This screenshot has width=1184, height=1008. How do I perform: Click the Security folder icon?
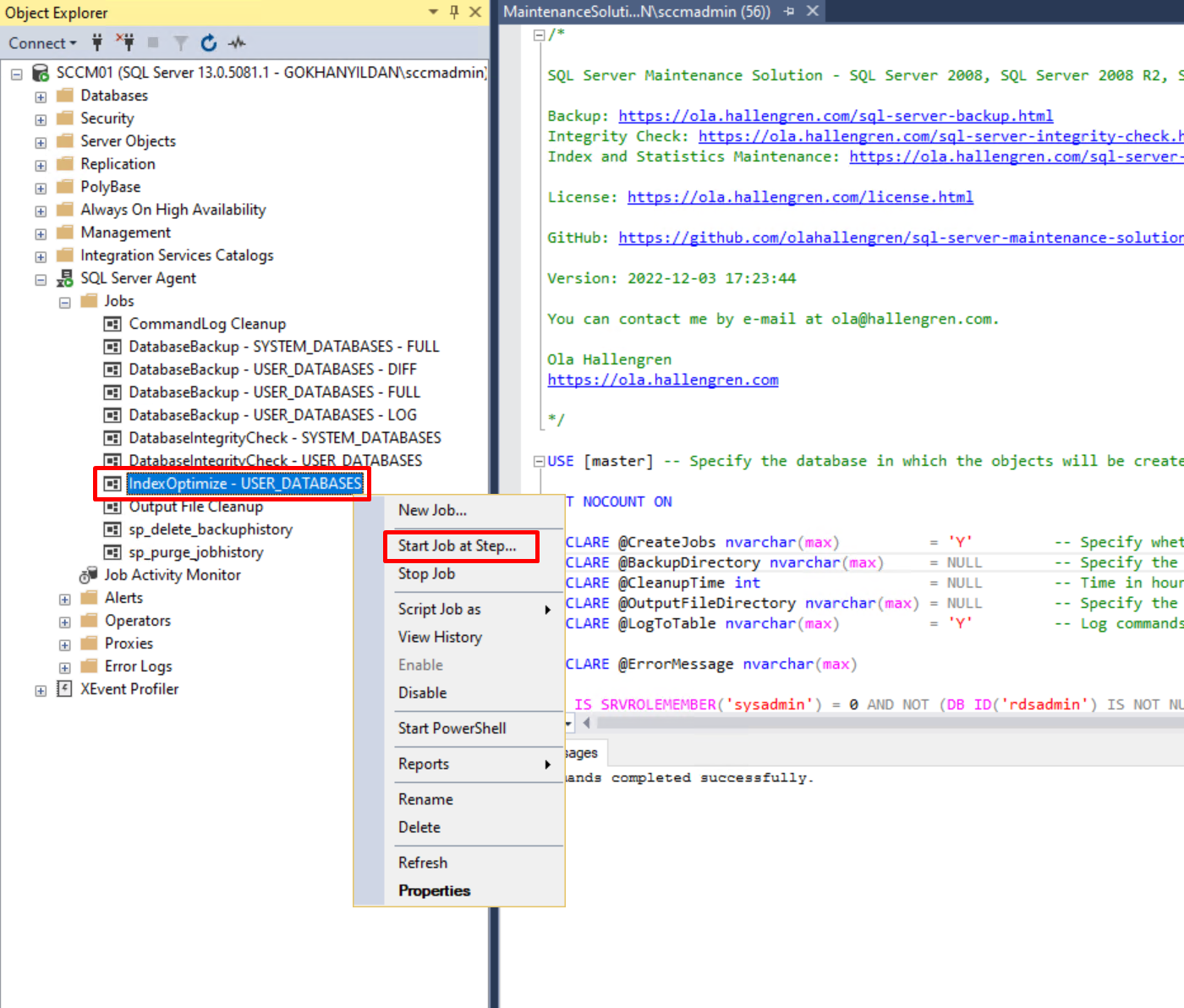tap(64, 118)
